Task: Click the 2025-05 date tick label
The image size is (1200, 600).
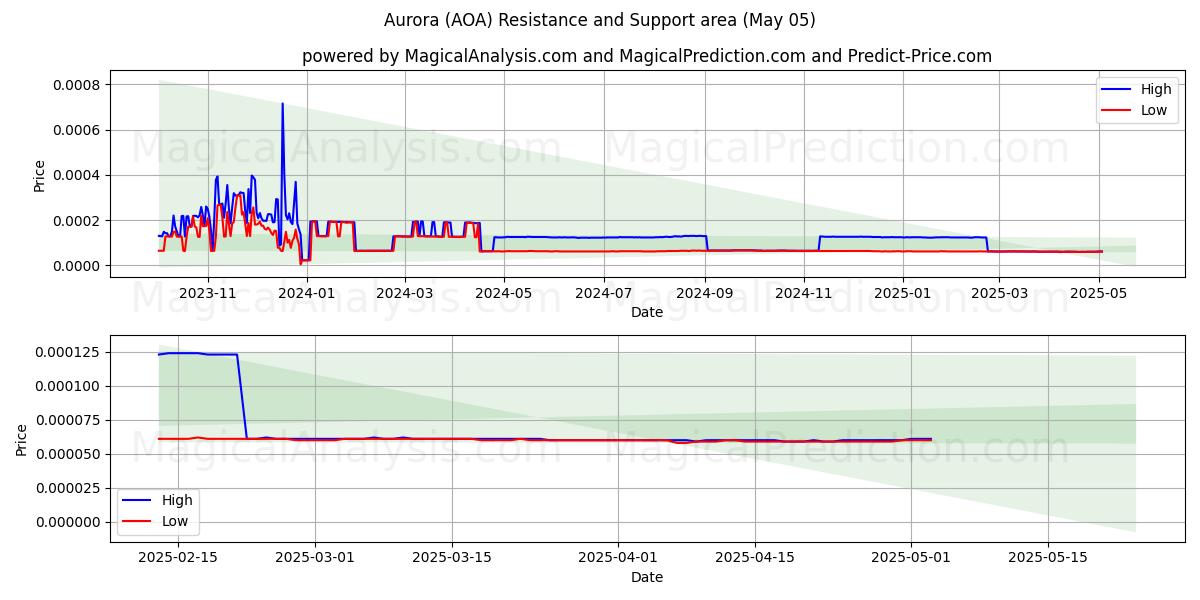Action: tap(1099, 293)
